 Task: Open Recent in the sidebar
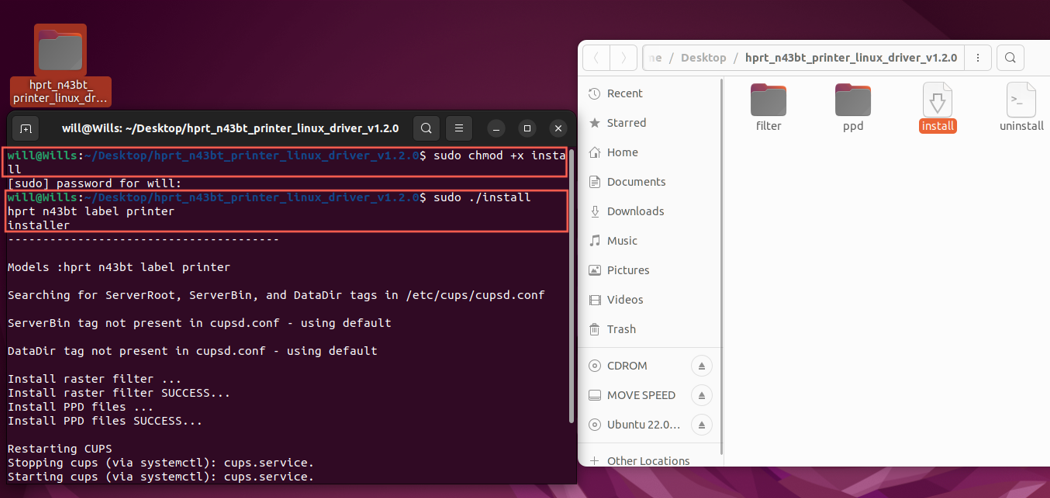click(x=650, y=94)
